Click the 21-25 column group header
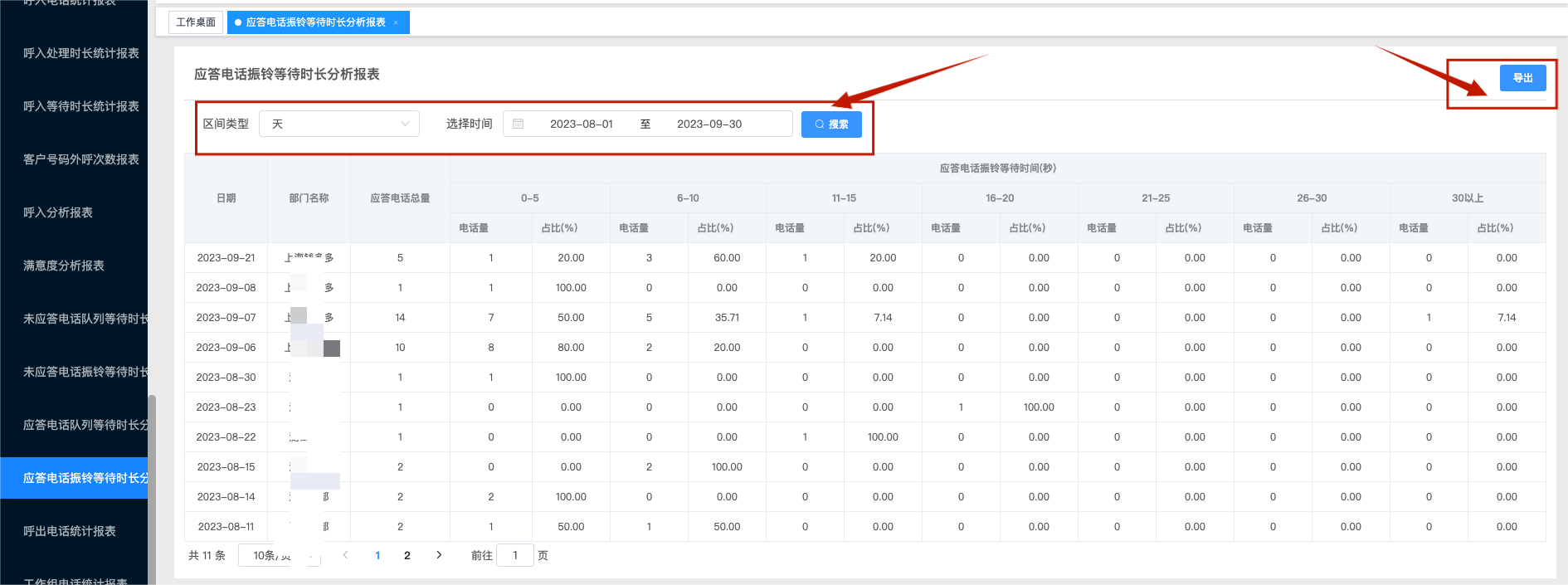Viewport: 1568px width, 585px height. [x=1156, y=198]
